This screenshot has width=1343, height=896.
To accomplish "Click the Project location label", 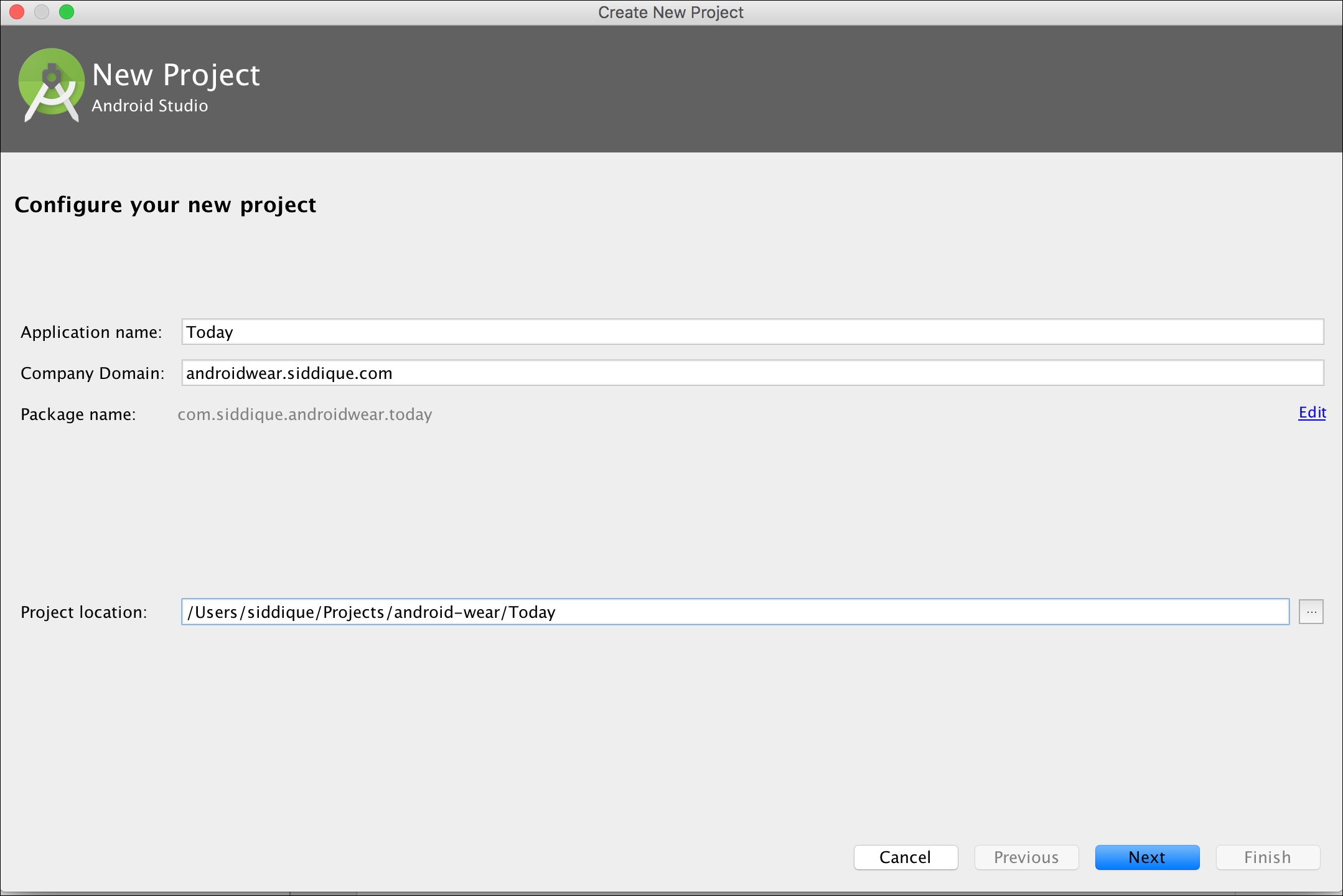I will tap(83, 612).
